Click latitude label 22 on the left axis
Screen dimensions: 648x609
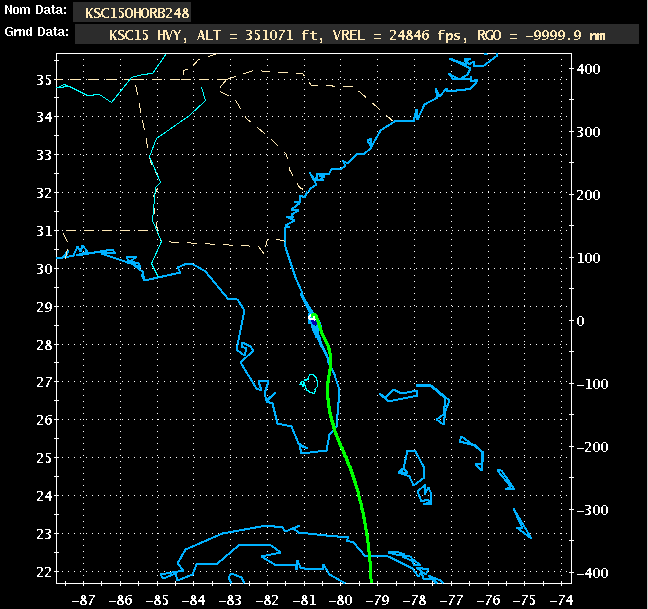(44, 573)
